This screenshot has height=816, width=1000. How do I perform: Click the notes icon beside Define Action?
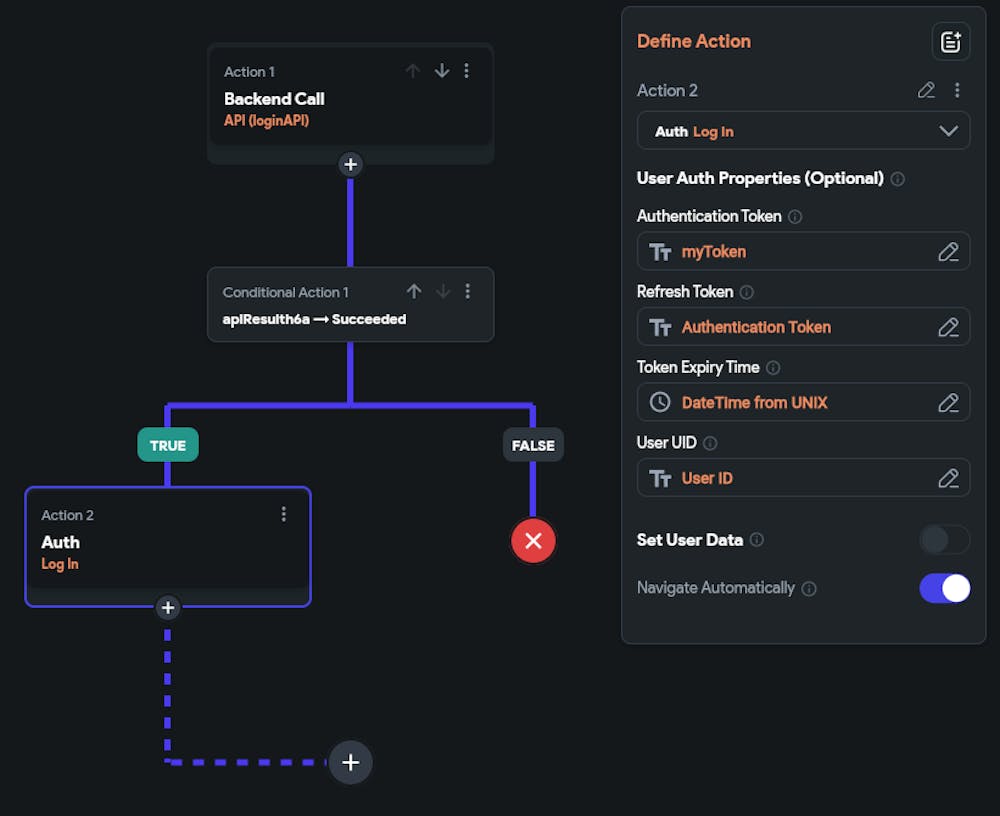[950, 42]
